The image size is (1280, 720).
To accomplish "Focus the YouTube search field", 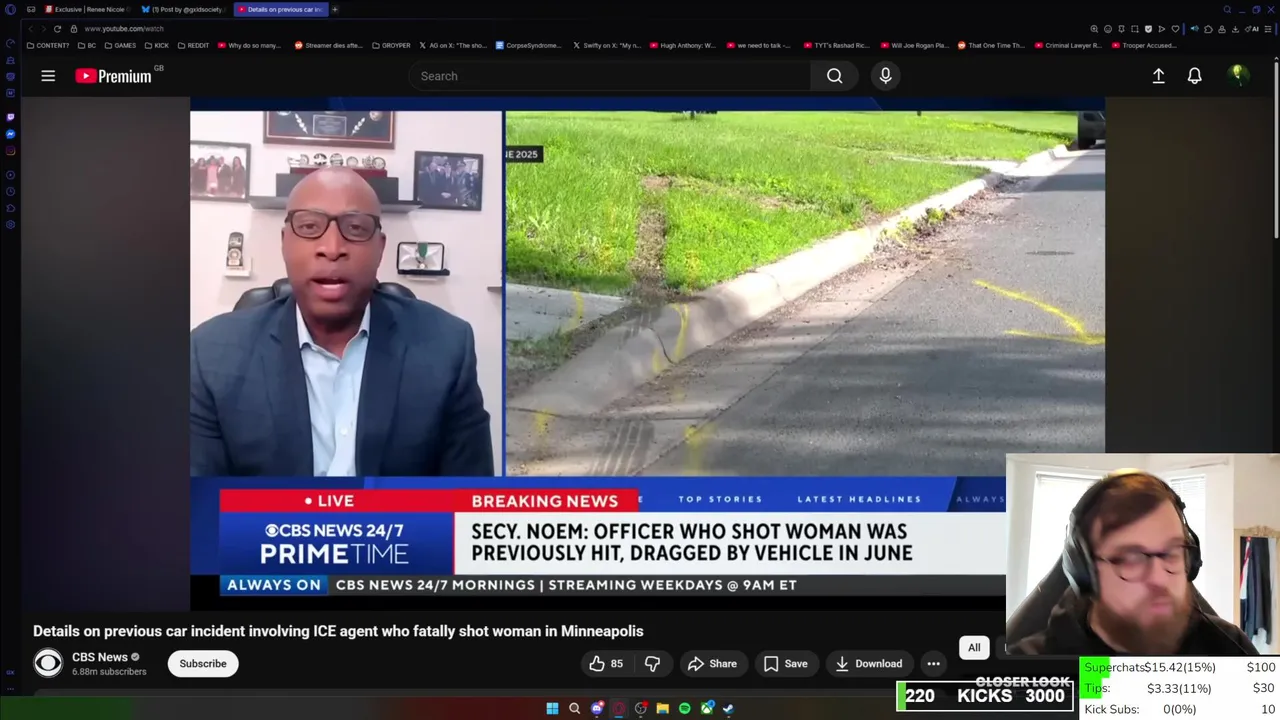I will (610, 76).
